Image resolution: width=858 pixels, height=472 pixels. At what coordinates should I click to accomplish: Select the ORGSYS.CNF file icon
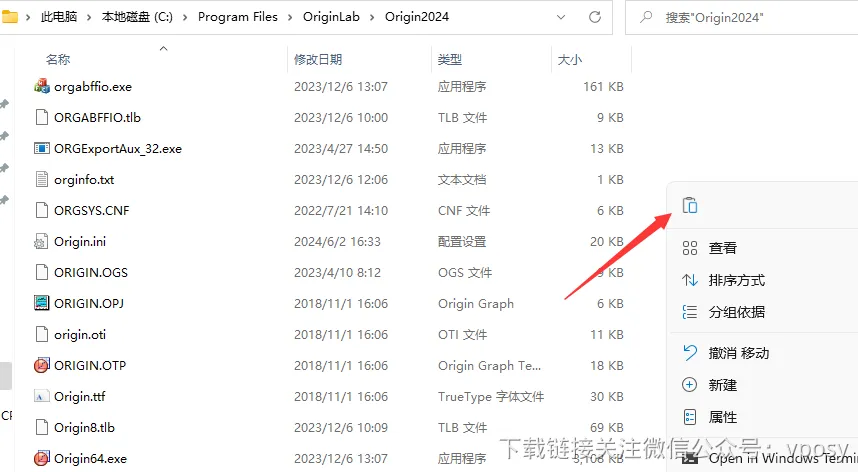pyautogui.click(x=42, y=210)
